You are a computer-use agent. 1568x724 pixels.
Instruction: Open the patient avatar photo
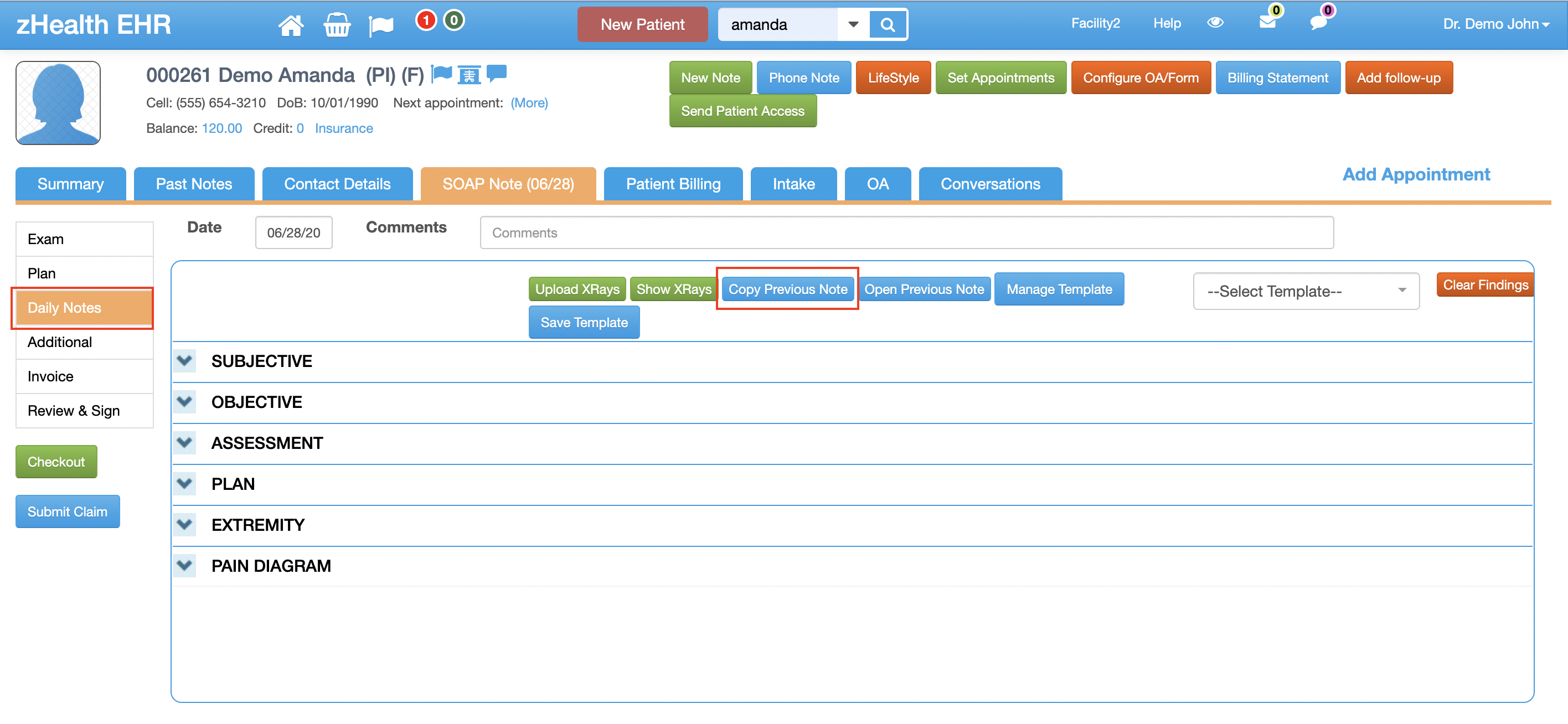(x=58, y=103)
